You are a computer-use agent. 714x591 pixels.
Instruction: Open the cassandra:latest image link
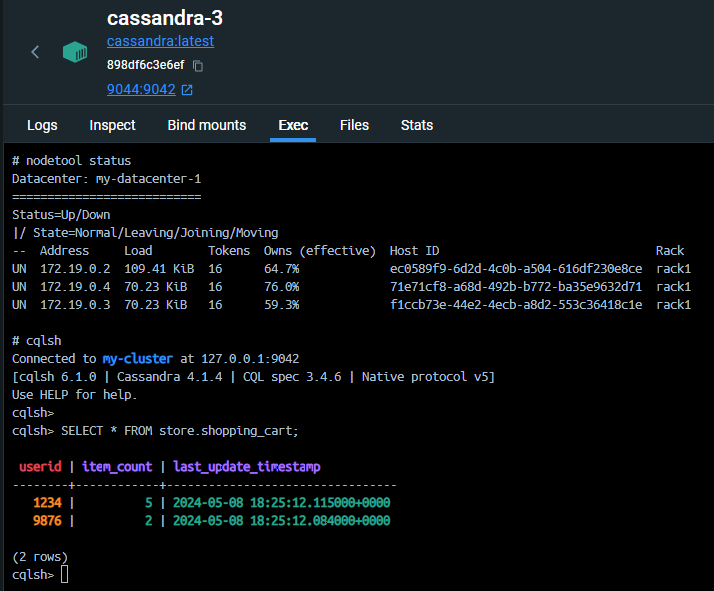pyautogui.click(x=160, y=41)
